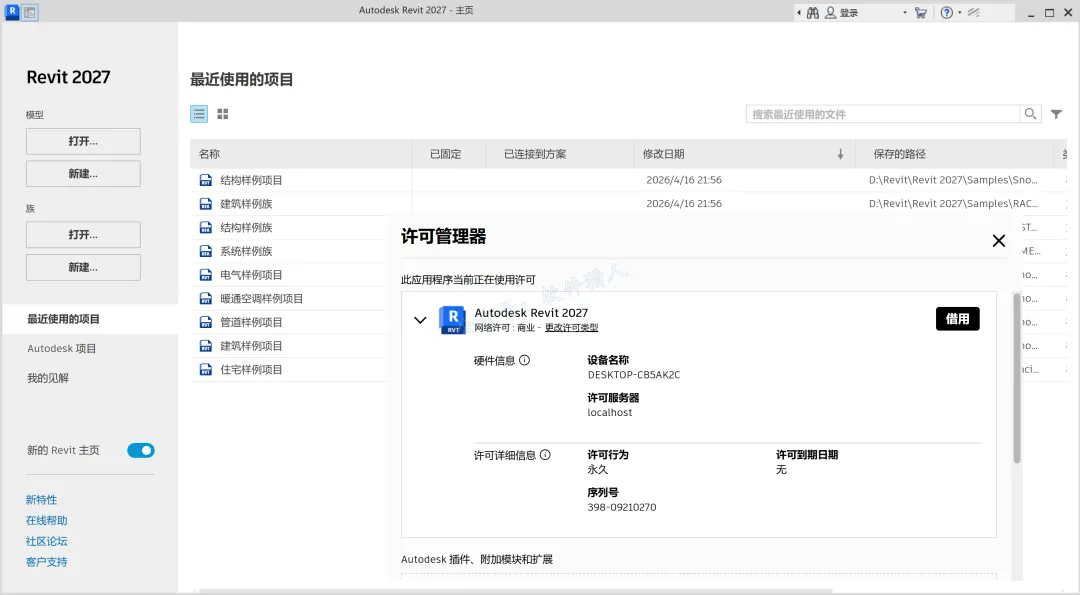Screen dimensions: 1080x595
Task: Click the 搜索最近使用的文件 search field
Action: (883, 114)
